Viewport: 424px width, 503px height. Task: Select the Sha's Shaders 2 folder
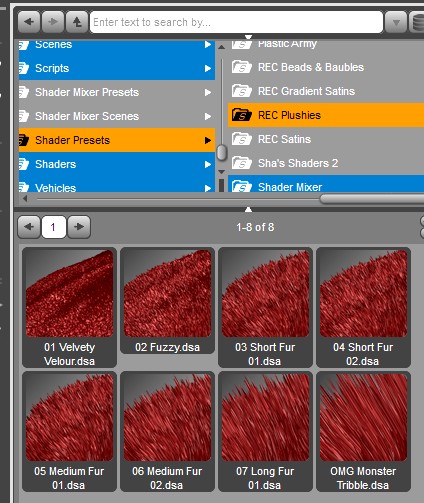click(326, 163)
